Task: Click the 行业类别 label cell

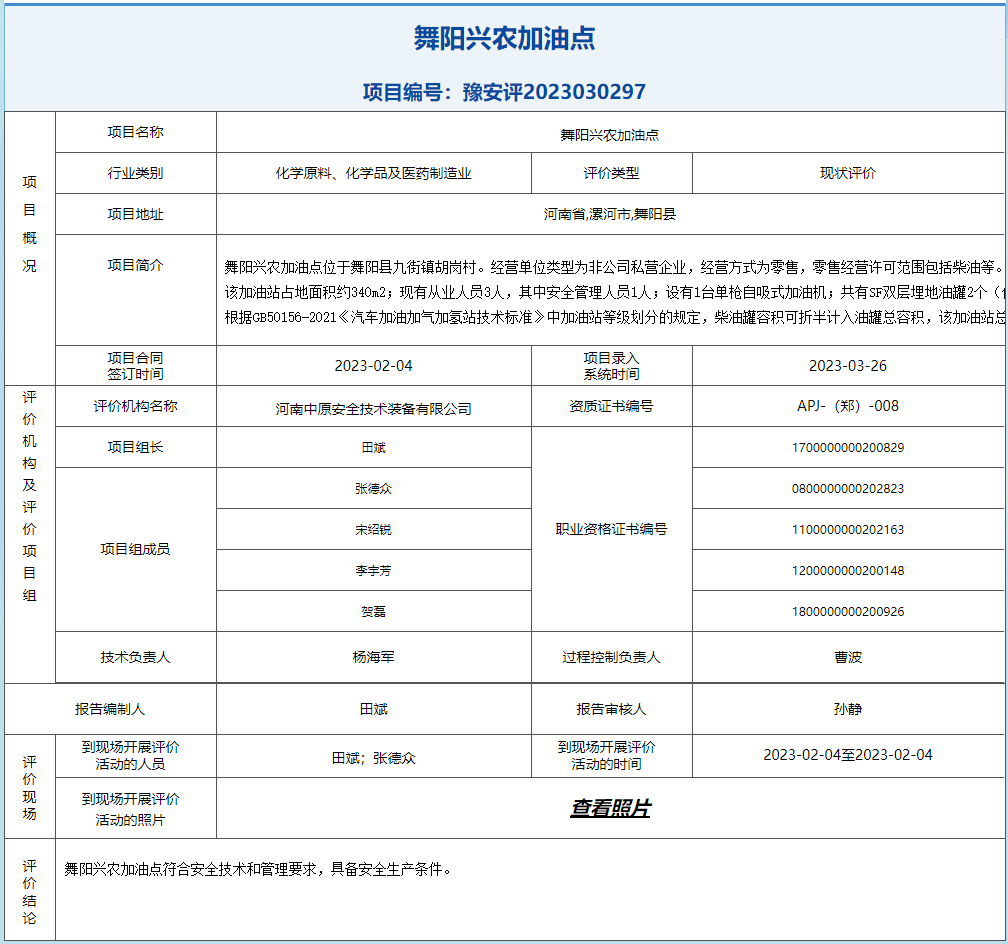Action: (136, 173)
